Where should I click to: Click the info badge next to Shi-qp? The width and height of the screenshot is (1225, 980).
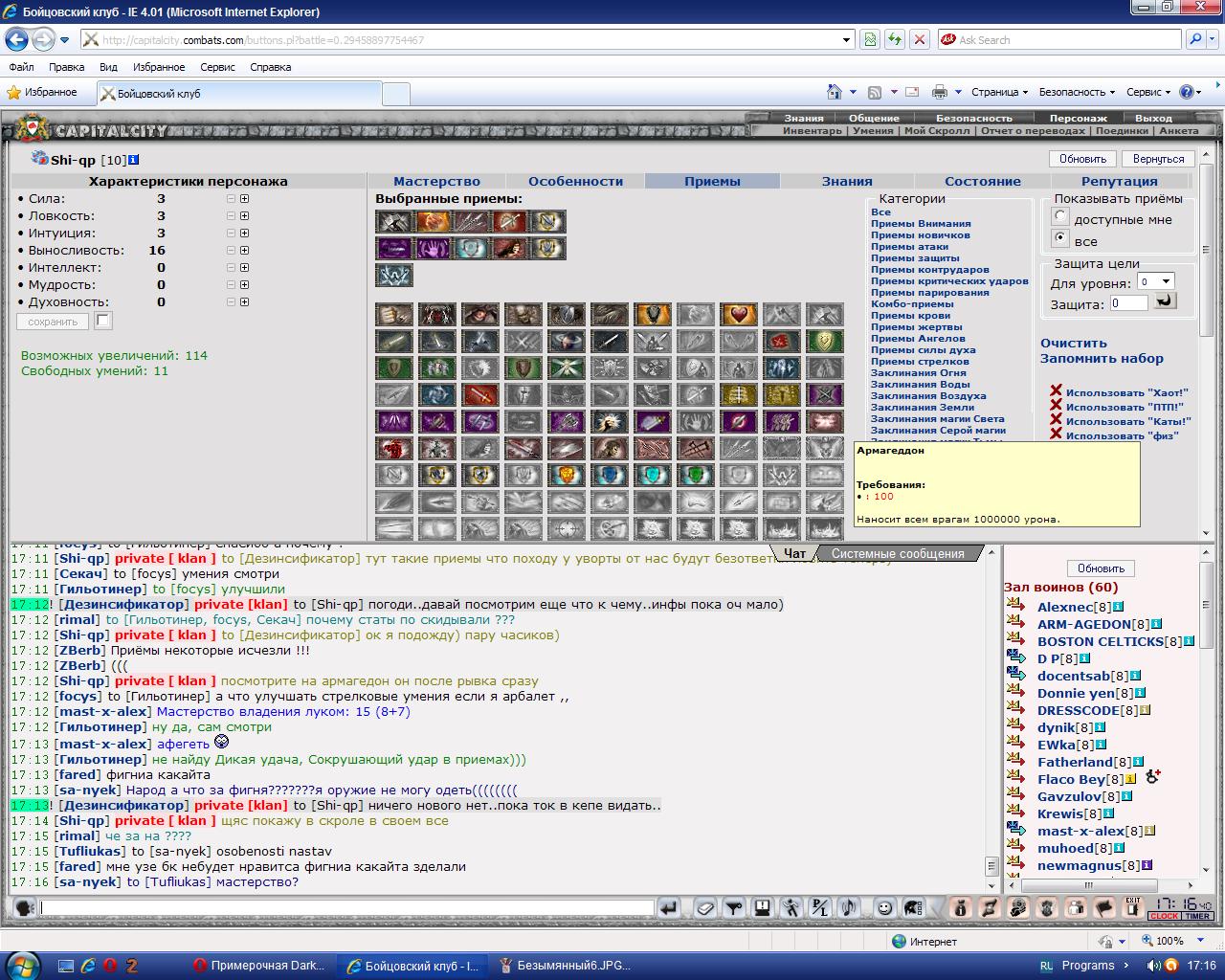[134, 160]
